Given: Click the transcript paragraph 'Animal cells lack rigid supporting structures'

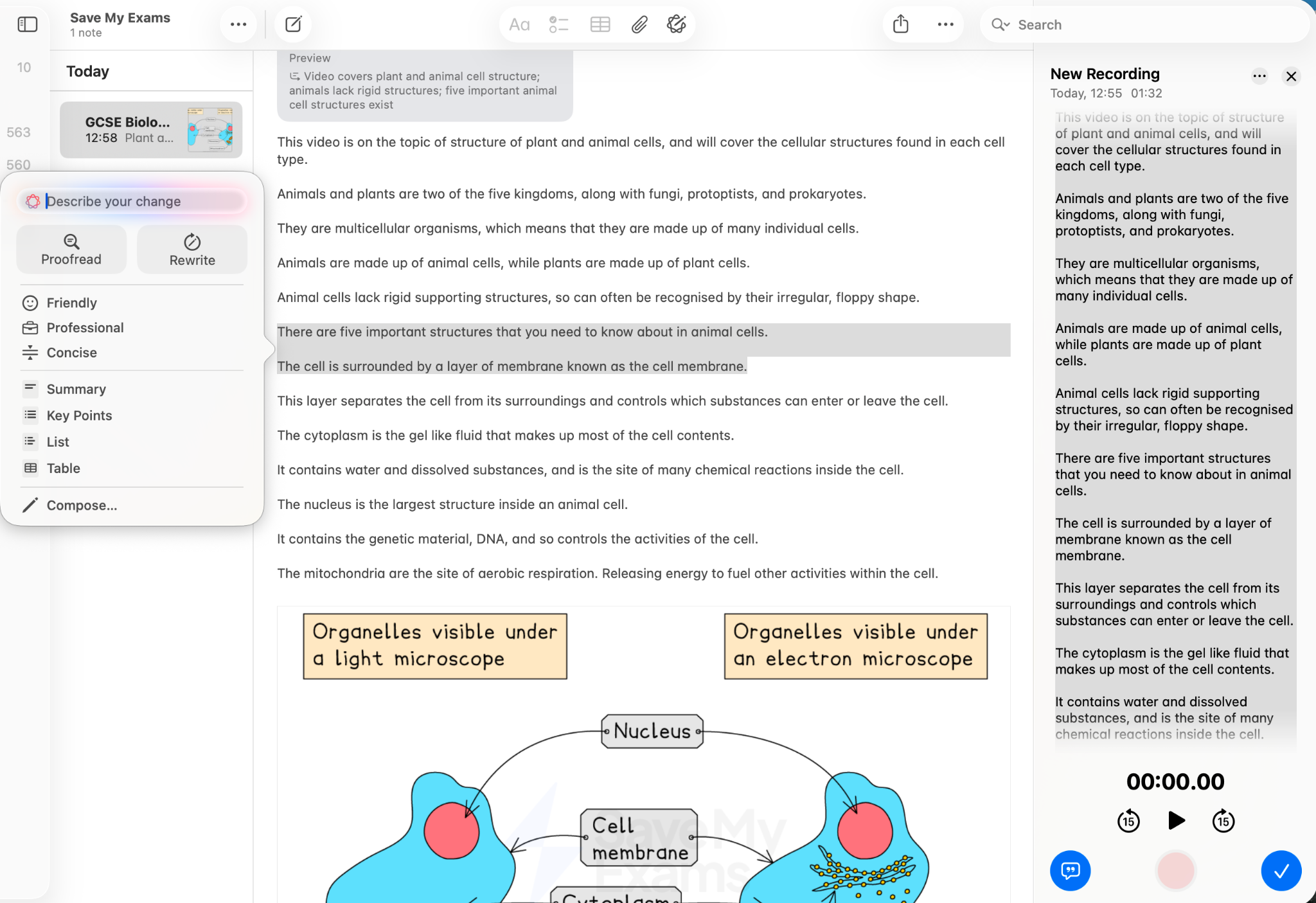Looking at the screenshot, I should (1173, 409).
